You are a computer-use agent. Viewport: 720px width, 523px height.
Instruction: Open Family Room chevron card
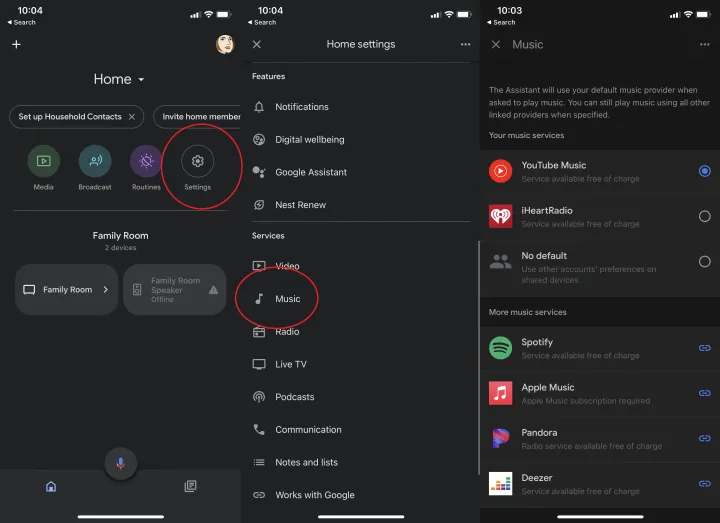(x=66, y=290)
